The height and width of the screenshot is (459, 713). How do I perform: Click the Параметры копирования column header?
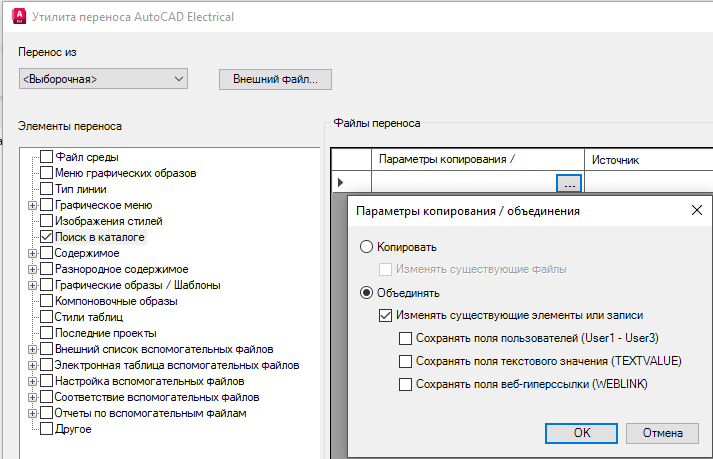(x=478, y=160)
